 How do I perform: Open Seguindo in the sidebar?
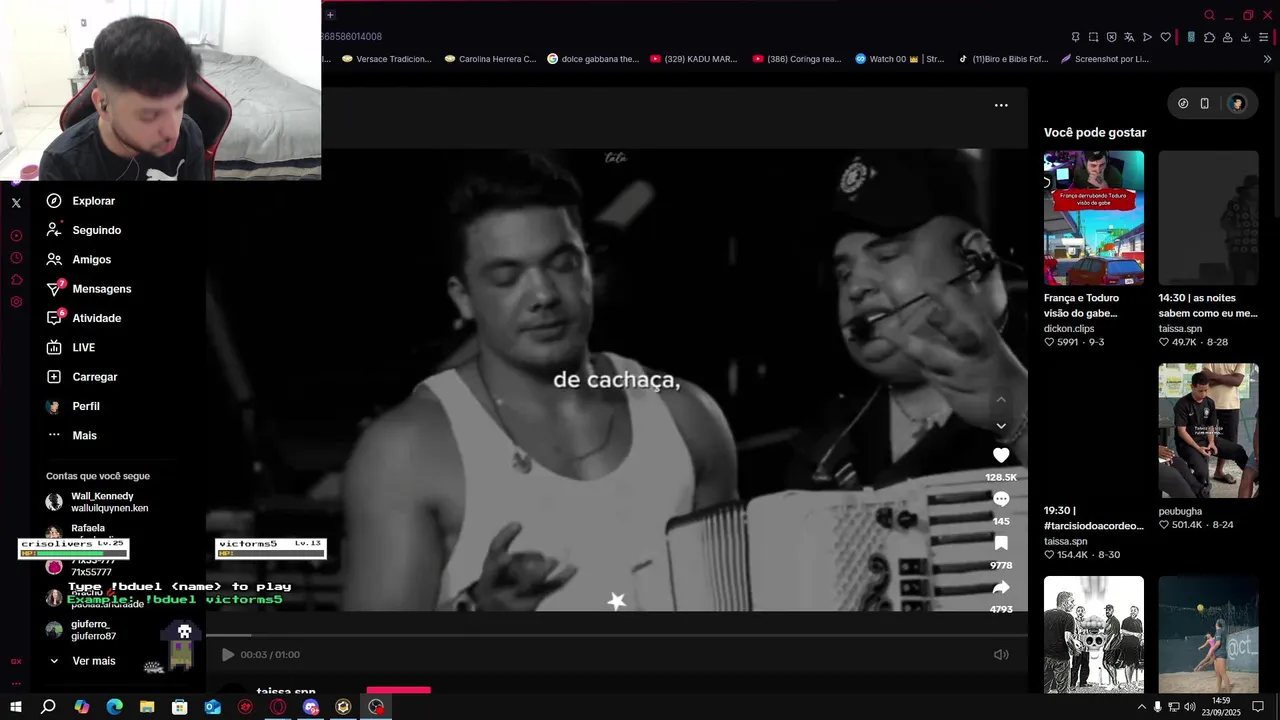point(84,230)
